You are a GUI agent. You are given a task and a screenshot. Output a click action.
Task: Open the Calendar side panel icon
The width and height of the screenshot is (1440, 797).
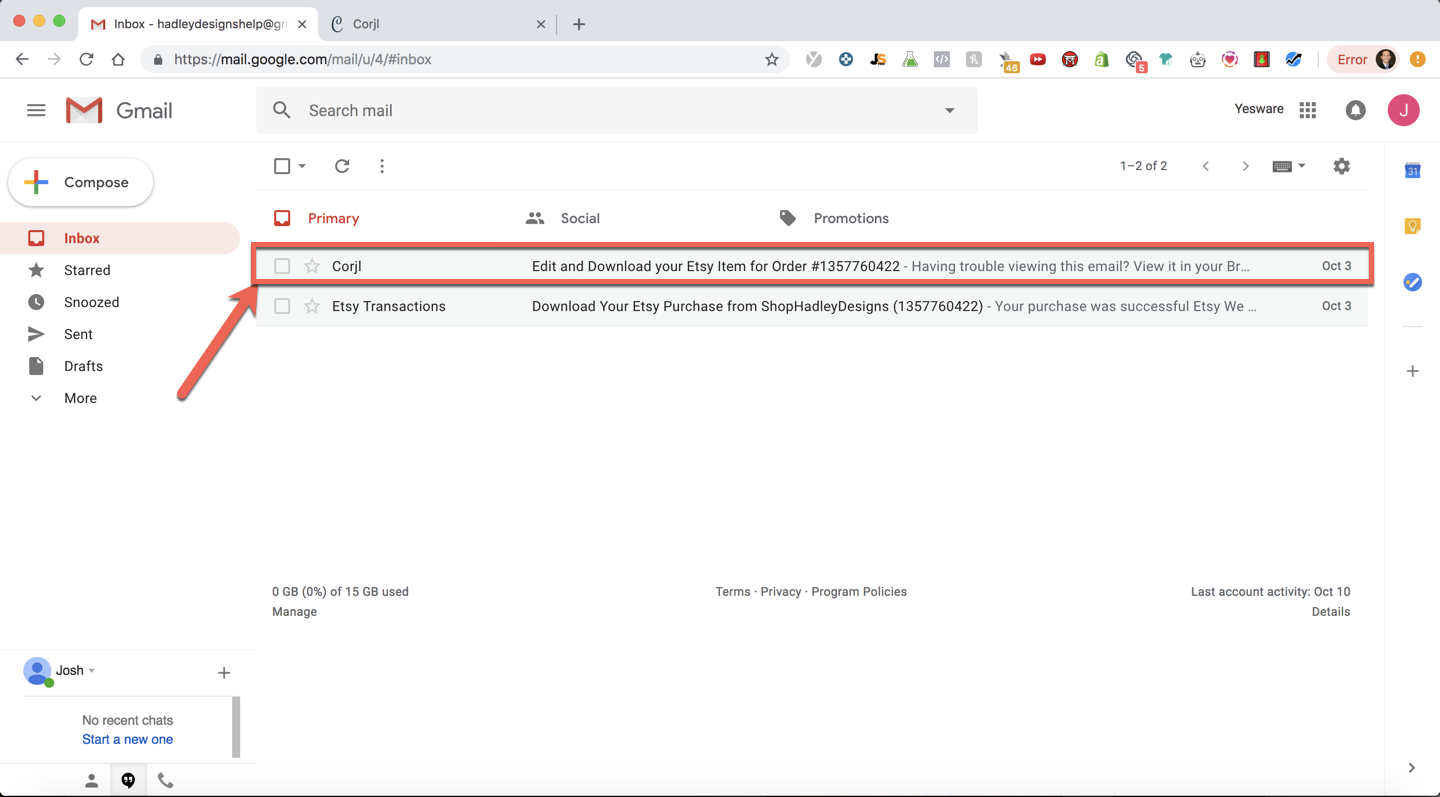click(x=1412, y=171)
